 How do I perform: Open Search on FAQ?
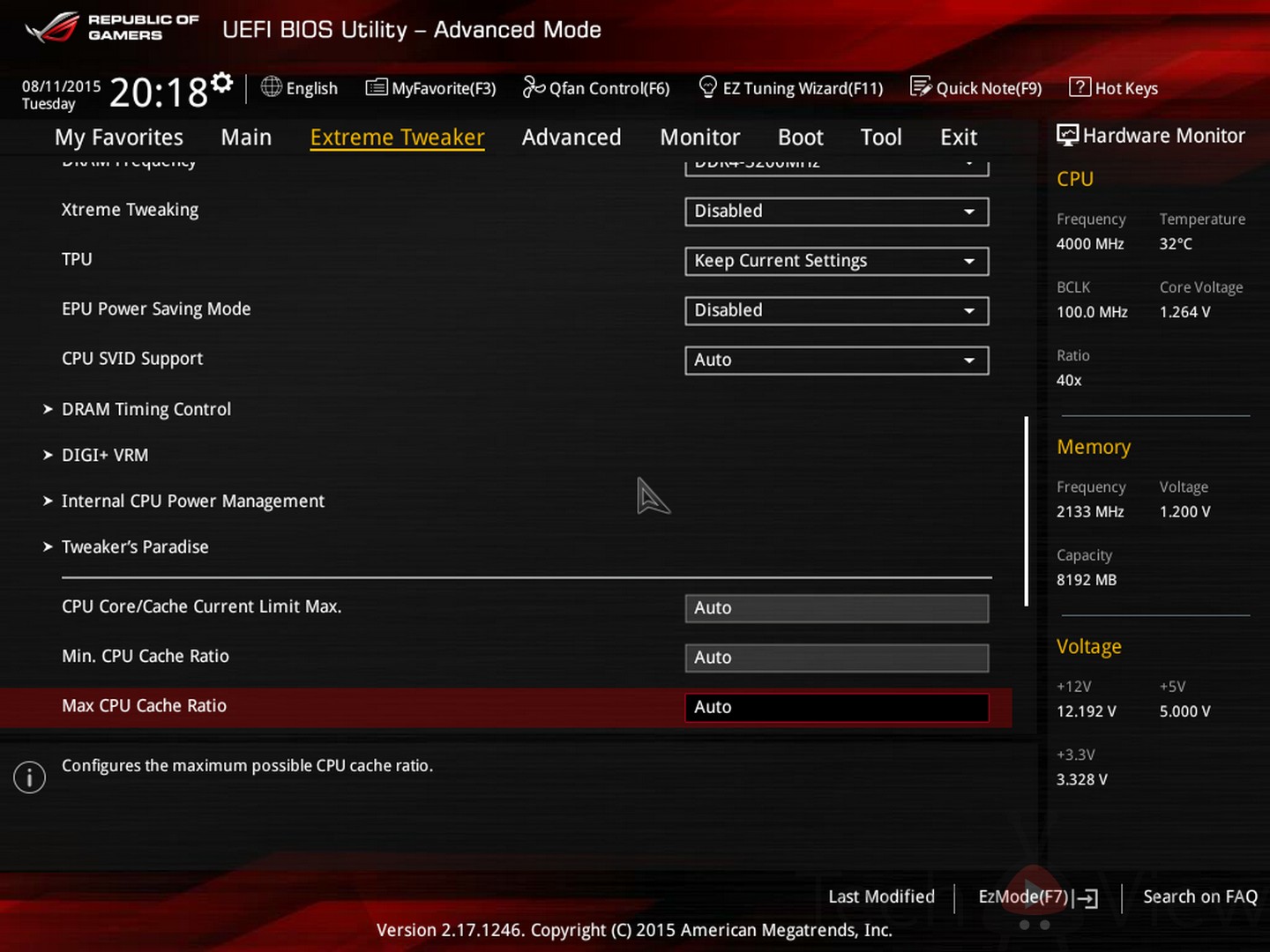pyautogui.click(x=1200, y=896)
